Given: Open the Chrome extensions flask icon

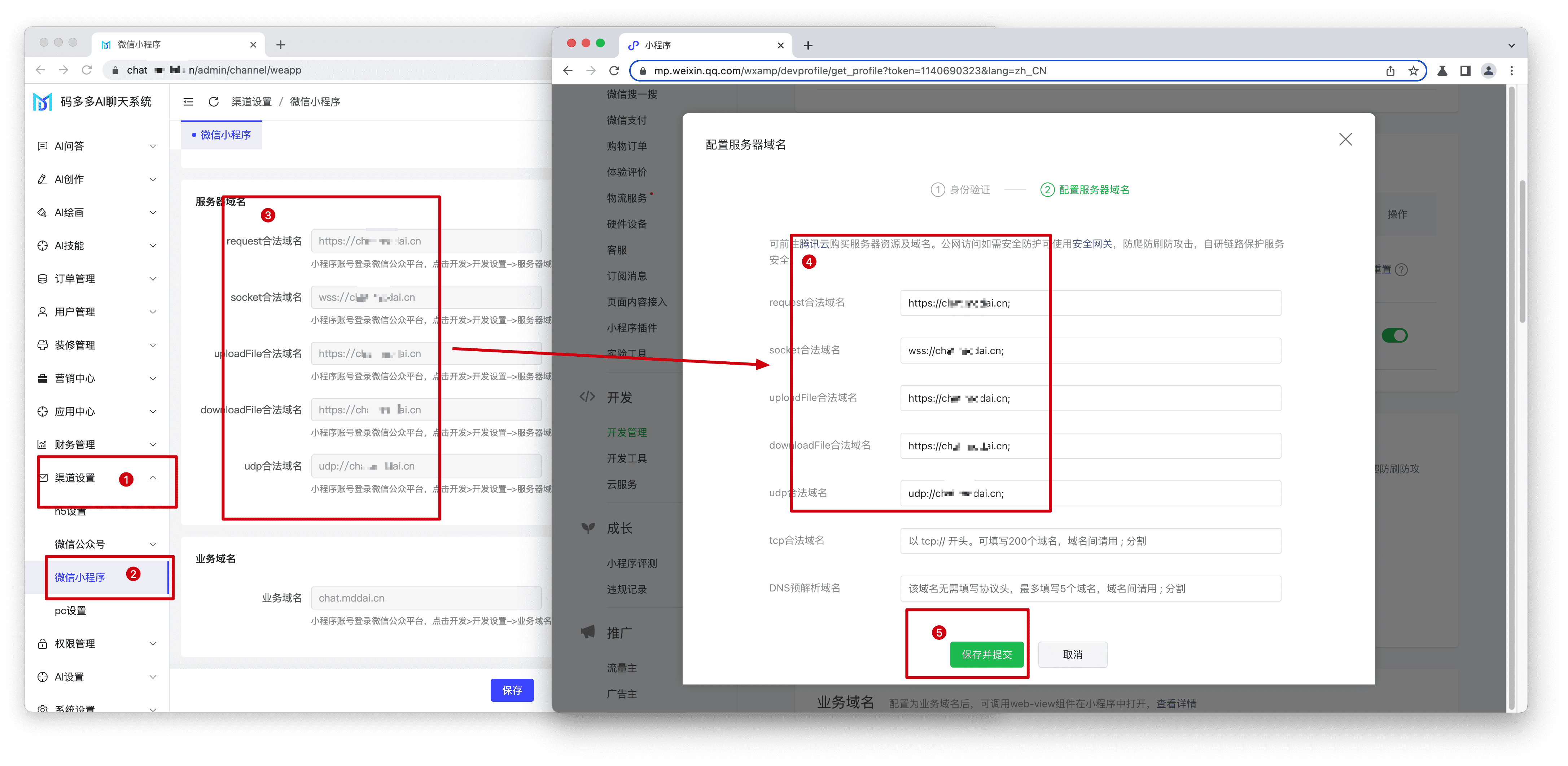Looking at the screenshot, I should (1442, 71).
